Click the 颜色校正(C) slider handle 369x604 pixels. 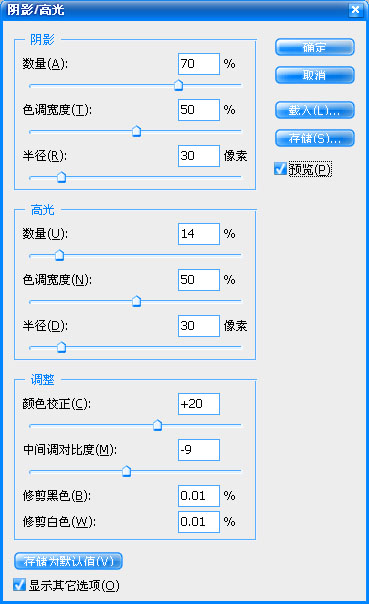(x=157, y=425)
